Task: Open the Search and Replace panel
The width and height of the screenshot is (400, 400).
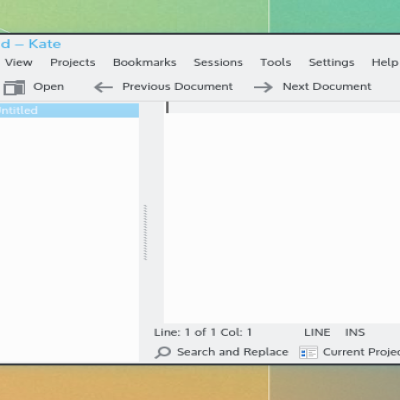Action: click(233, 352)
